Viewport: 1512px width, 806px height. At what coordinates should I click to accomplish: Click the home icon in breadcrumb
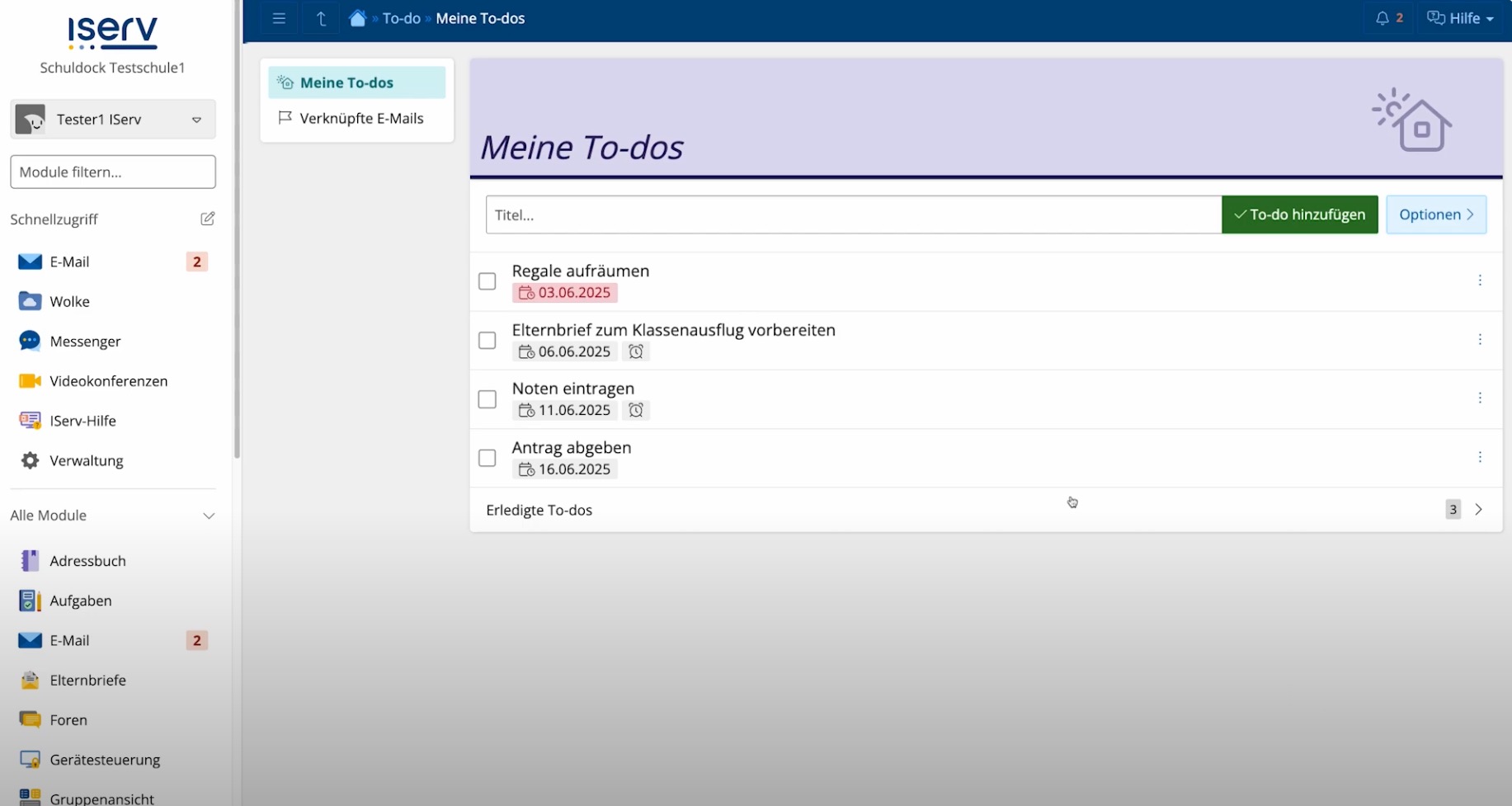(x=357, y=18)
